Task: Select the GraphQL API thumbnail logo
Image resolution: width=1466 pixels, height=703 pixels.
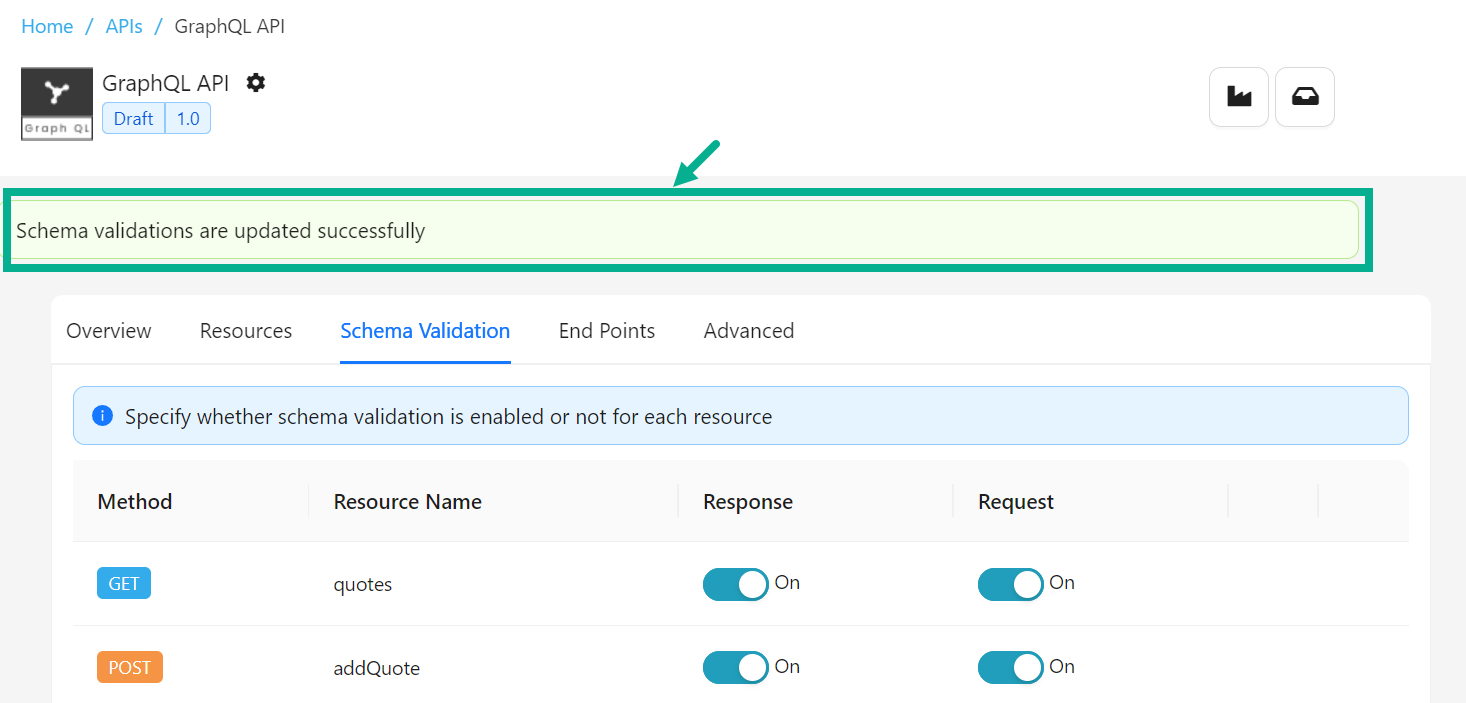Action: (x=56, y=102)
